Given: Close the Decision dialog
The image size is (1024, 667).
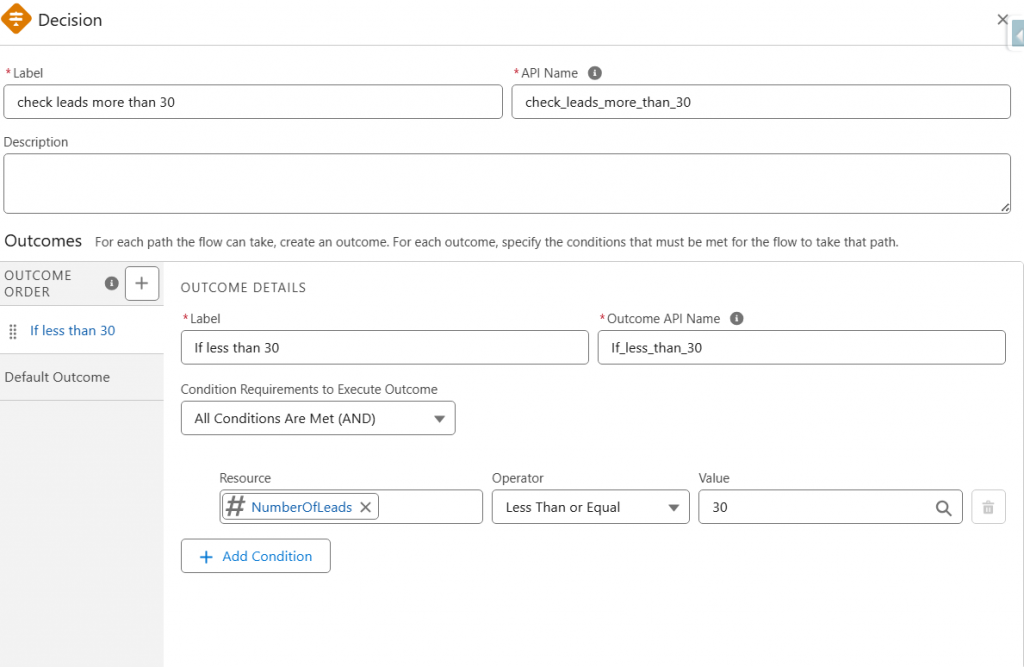Looking at the screenshot, I should [x=1002, y=20].
